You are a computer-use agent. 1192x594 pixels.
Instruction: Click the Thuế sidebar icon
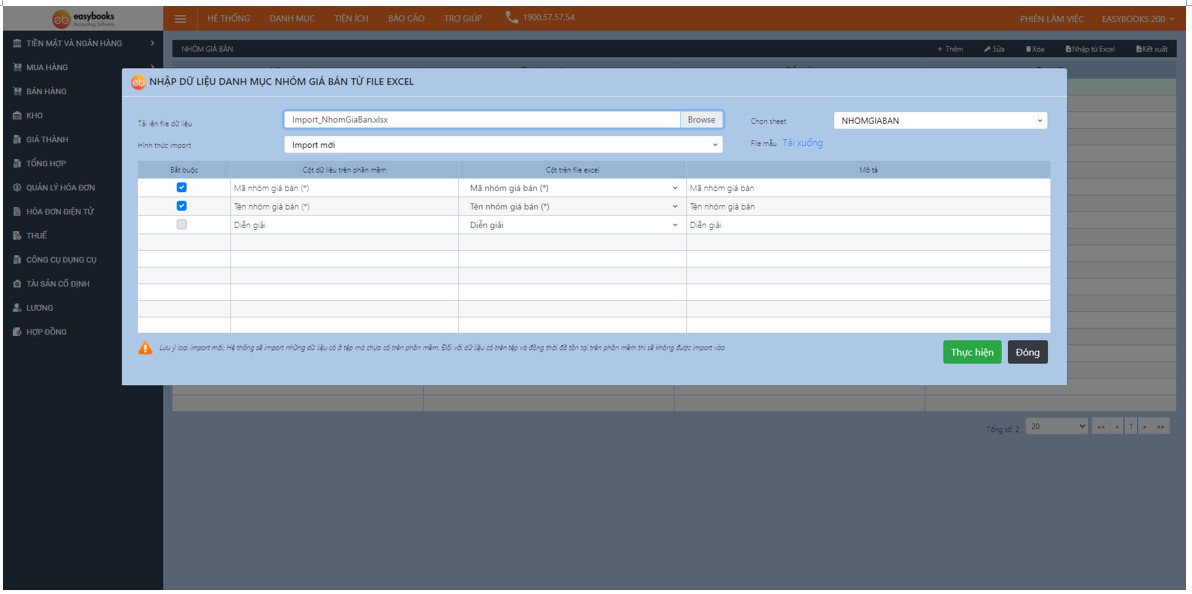click(x=17, y=236)
